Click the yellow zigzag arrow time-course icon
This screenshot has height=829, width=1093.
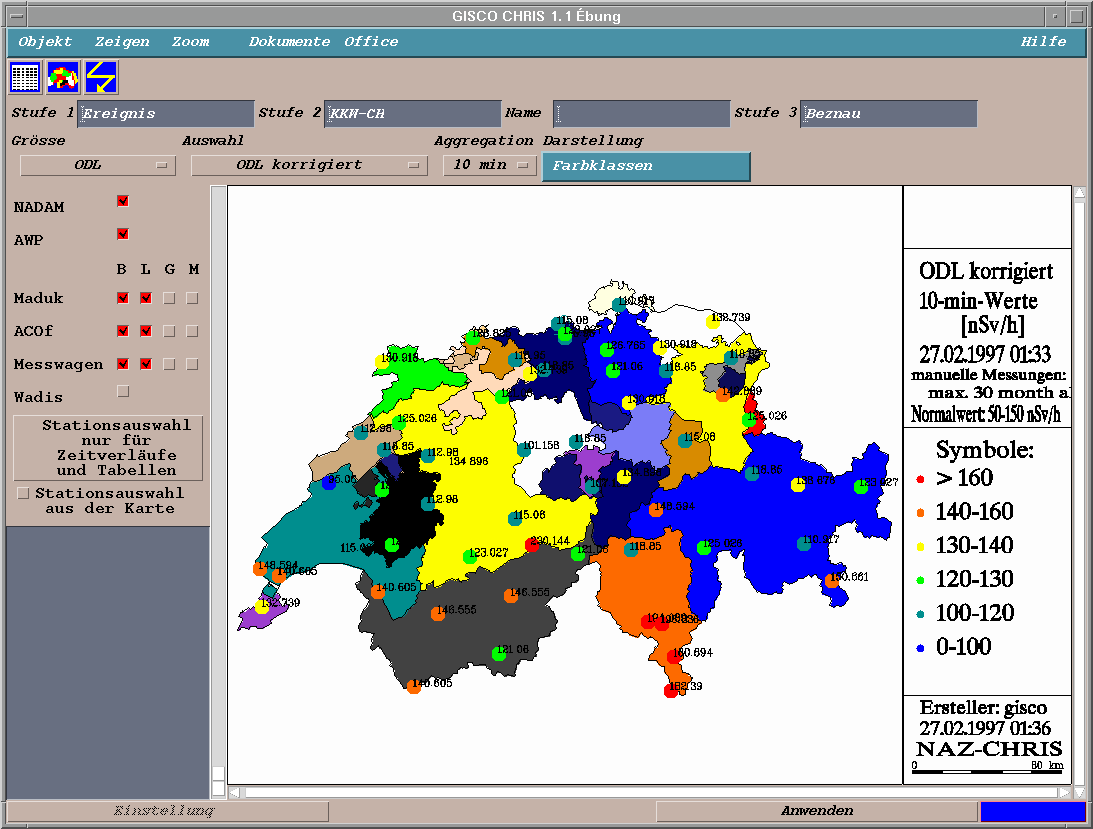pyautogui.click(x=101, y=77)
